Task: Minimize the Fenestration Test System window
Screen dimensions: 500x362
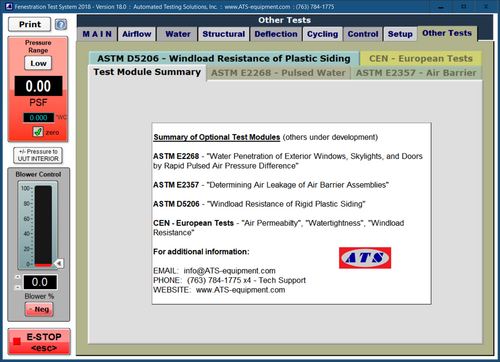Action: tap(441, 7)
